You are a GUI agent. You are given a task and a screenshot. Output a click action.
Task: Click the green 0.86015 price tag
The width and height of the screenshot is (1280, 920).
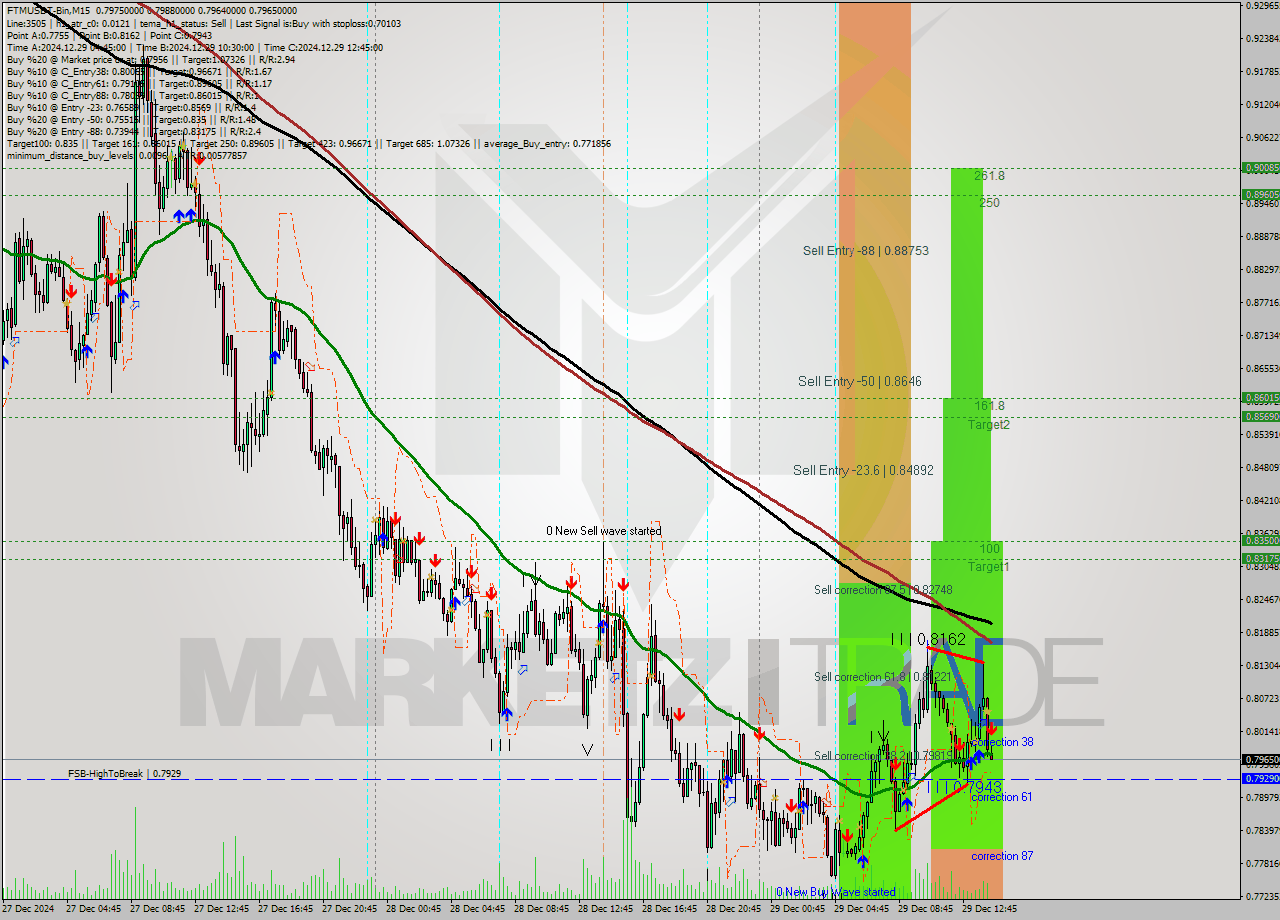1260,397
